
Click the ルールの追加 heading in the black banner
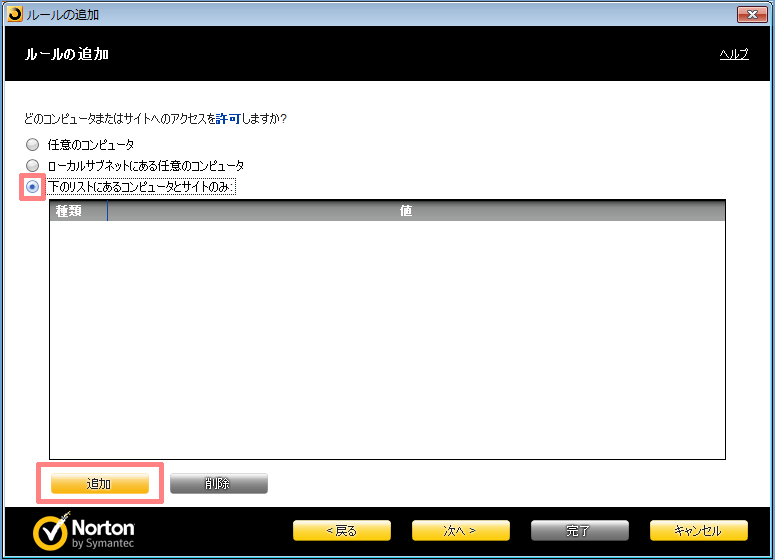[67, 54]
